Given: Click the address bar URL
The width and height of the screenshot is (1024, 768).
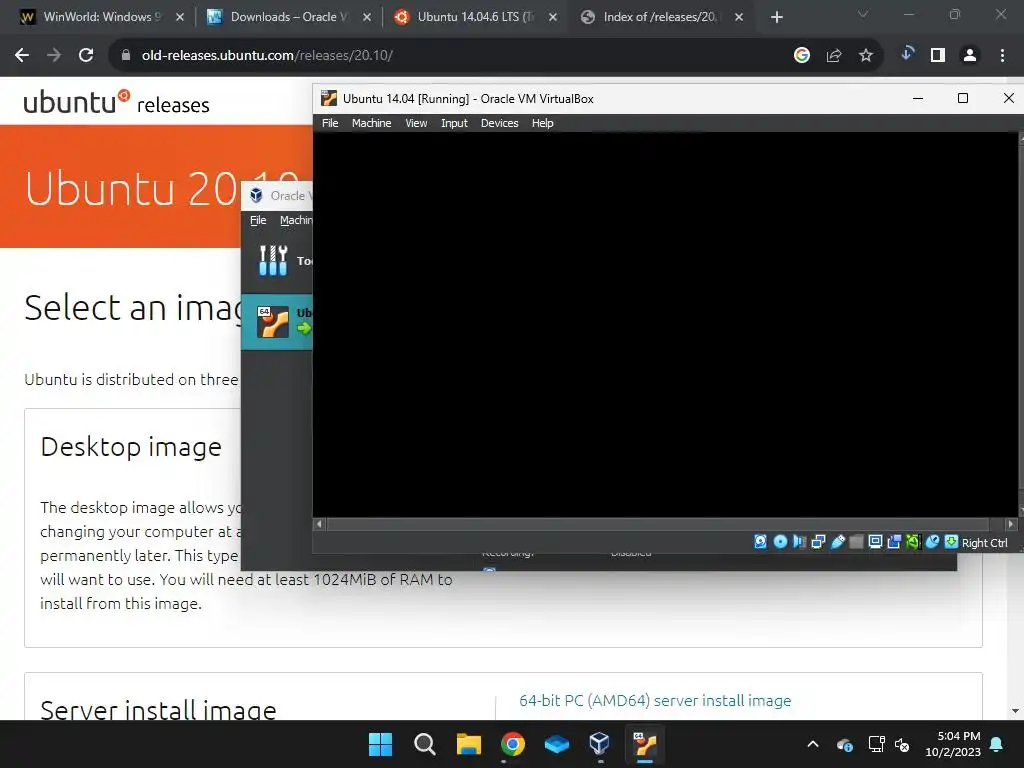Looking at the screenshot, I should pos(267,56).
